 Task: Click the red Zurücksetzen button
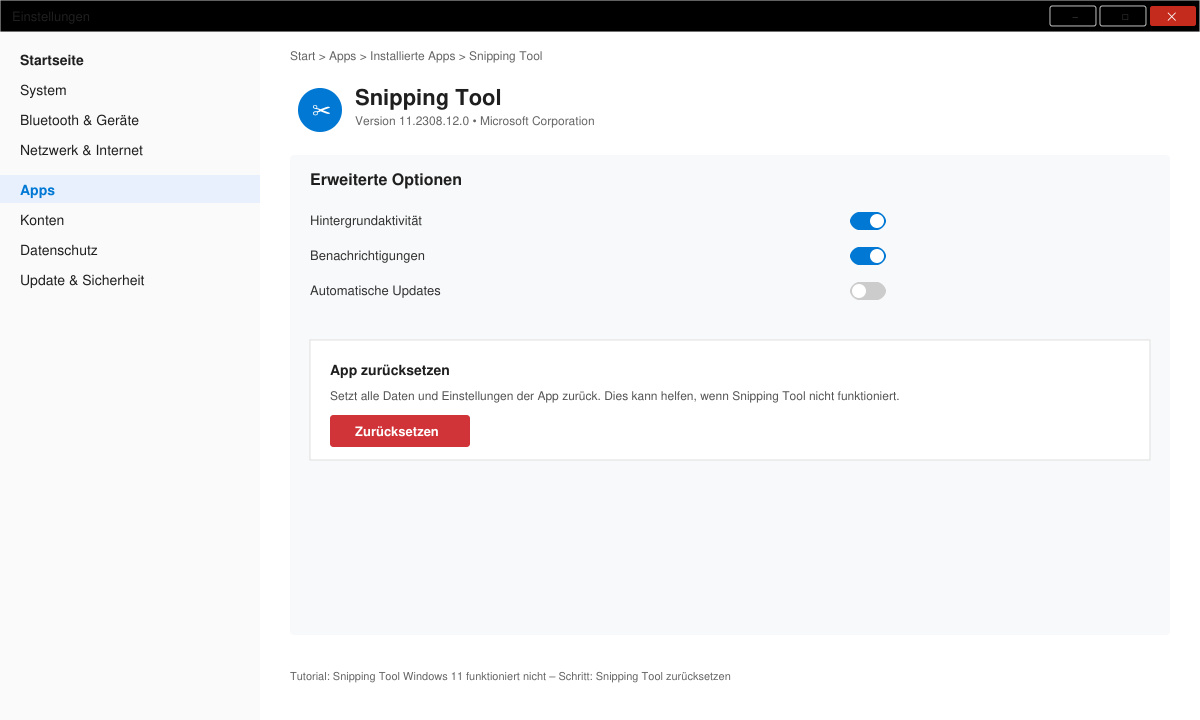[400, 431]
